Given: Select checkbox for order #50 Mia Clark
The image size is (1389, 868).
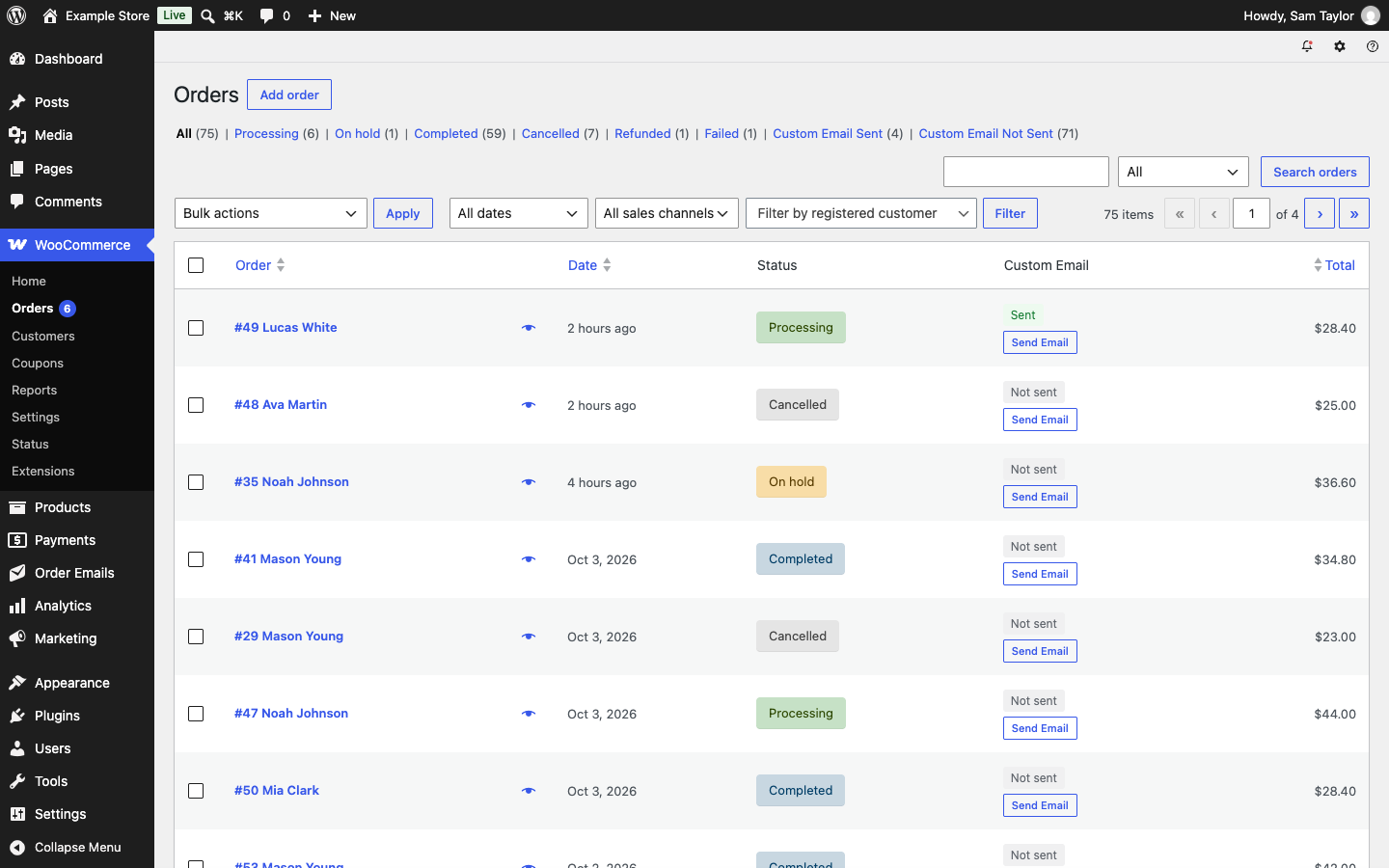Looking at the screenshot, I should [x=196, y=791].
